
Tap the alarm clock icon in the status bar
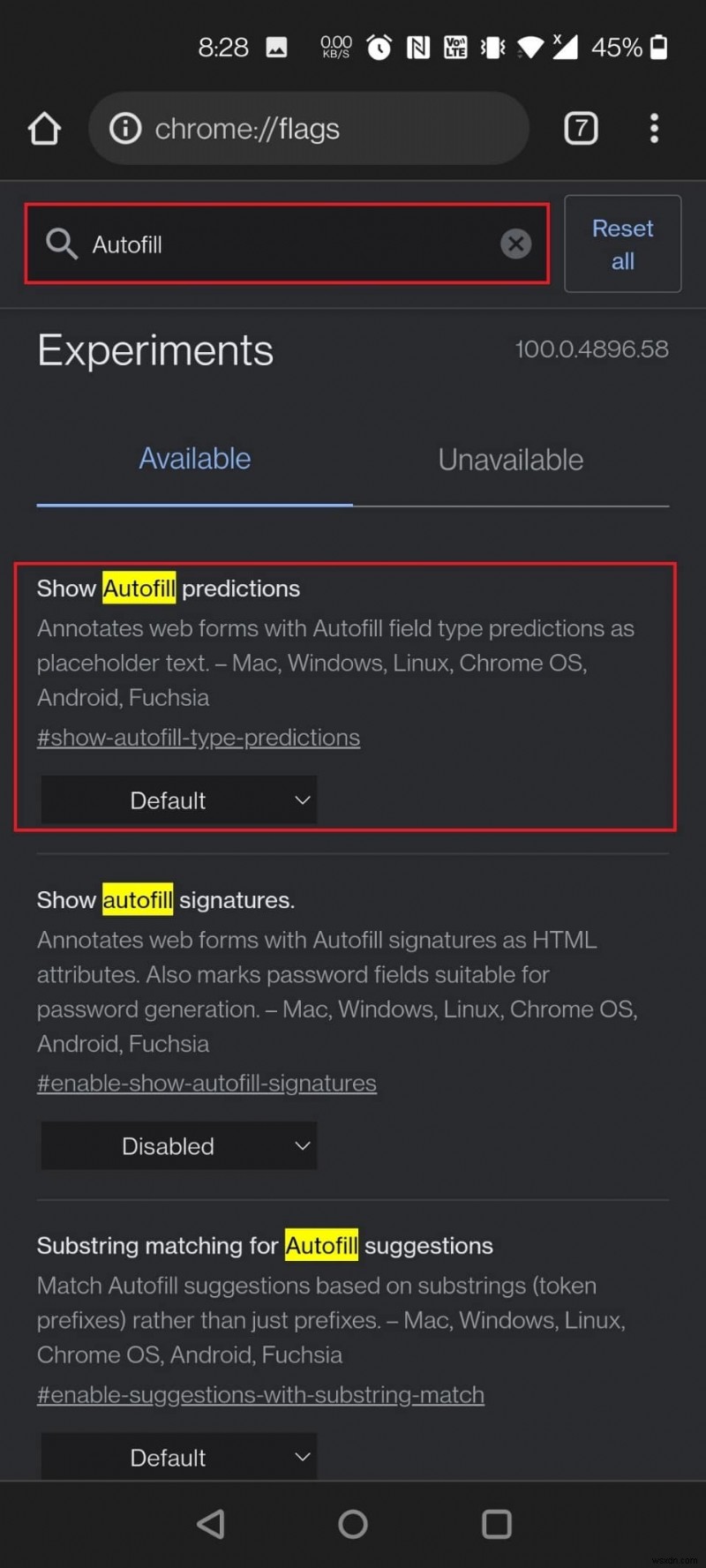tap(379, 47)
